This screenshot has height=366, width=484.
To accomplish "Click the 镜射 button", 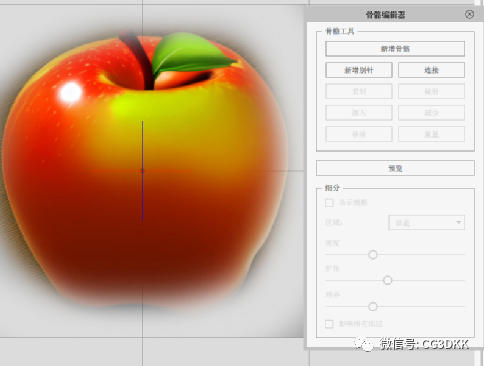I will 431,91.
